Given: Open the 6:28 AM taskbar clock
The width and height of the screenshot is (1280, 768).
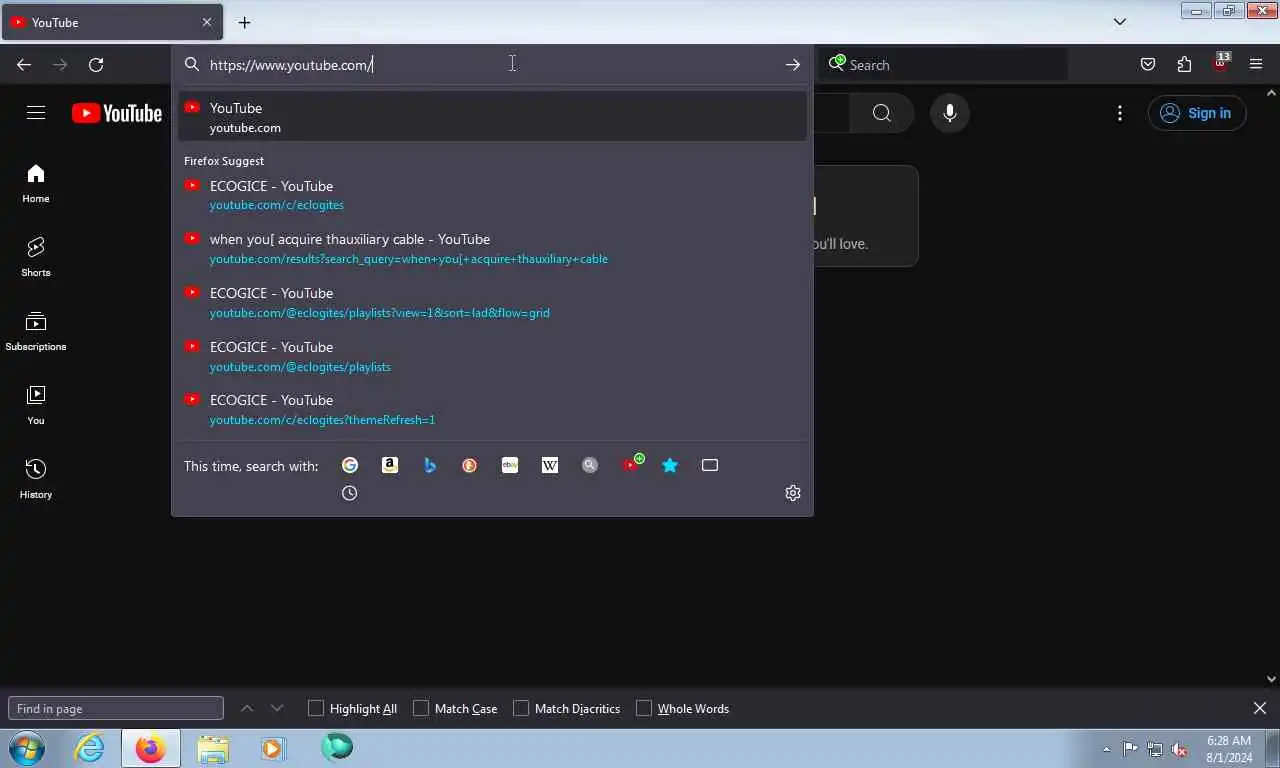Looking at the screenshot, I should coord(1229,749).
